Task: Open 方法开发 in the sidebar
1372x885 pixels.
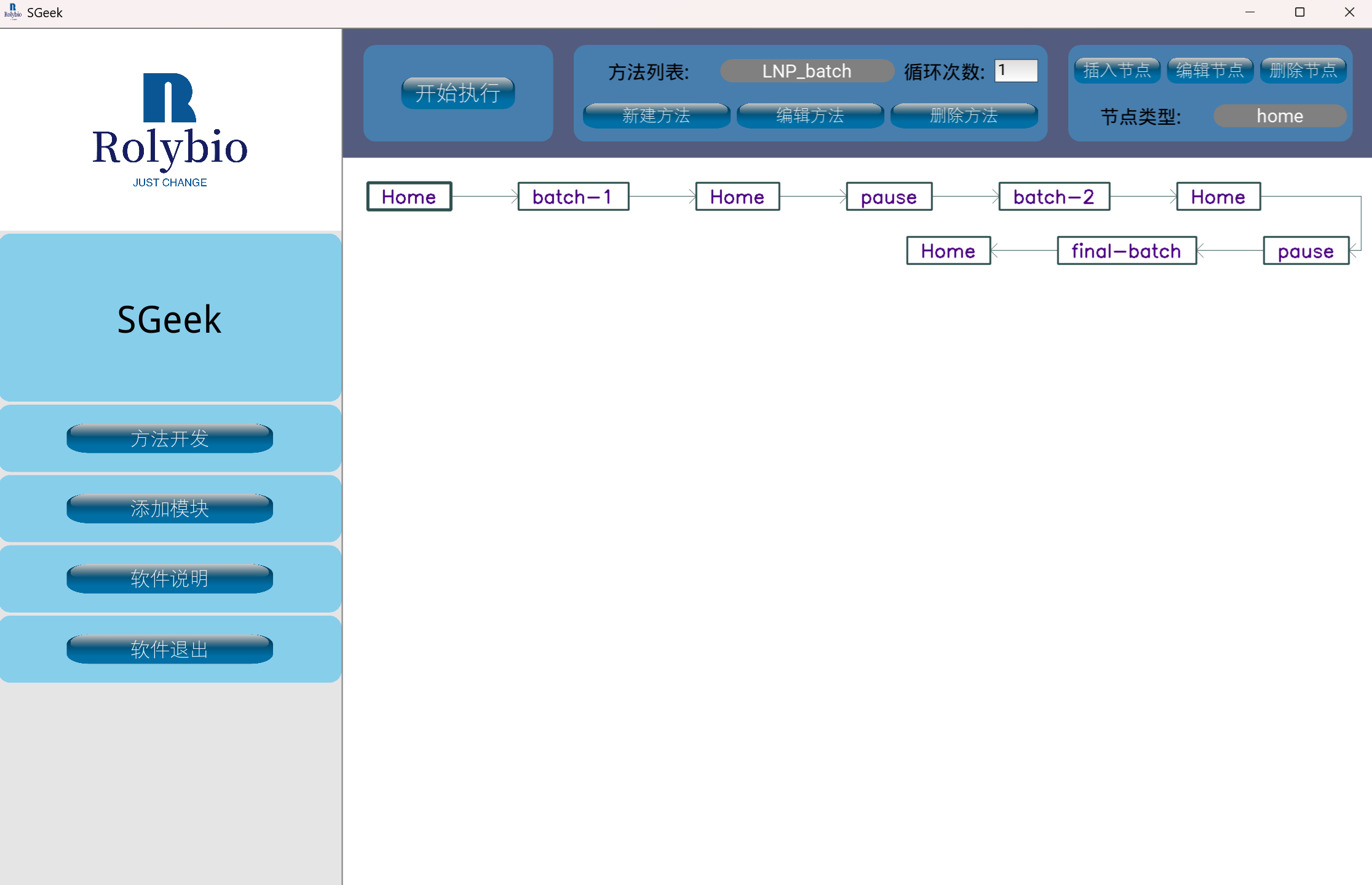Action: (x=170, y=439)
